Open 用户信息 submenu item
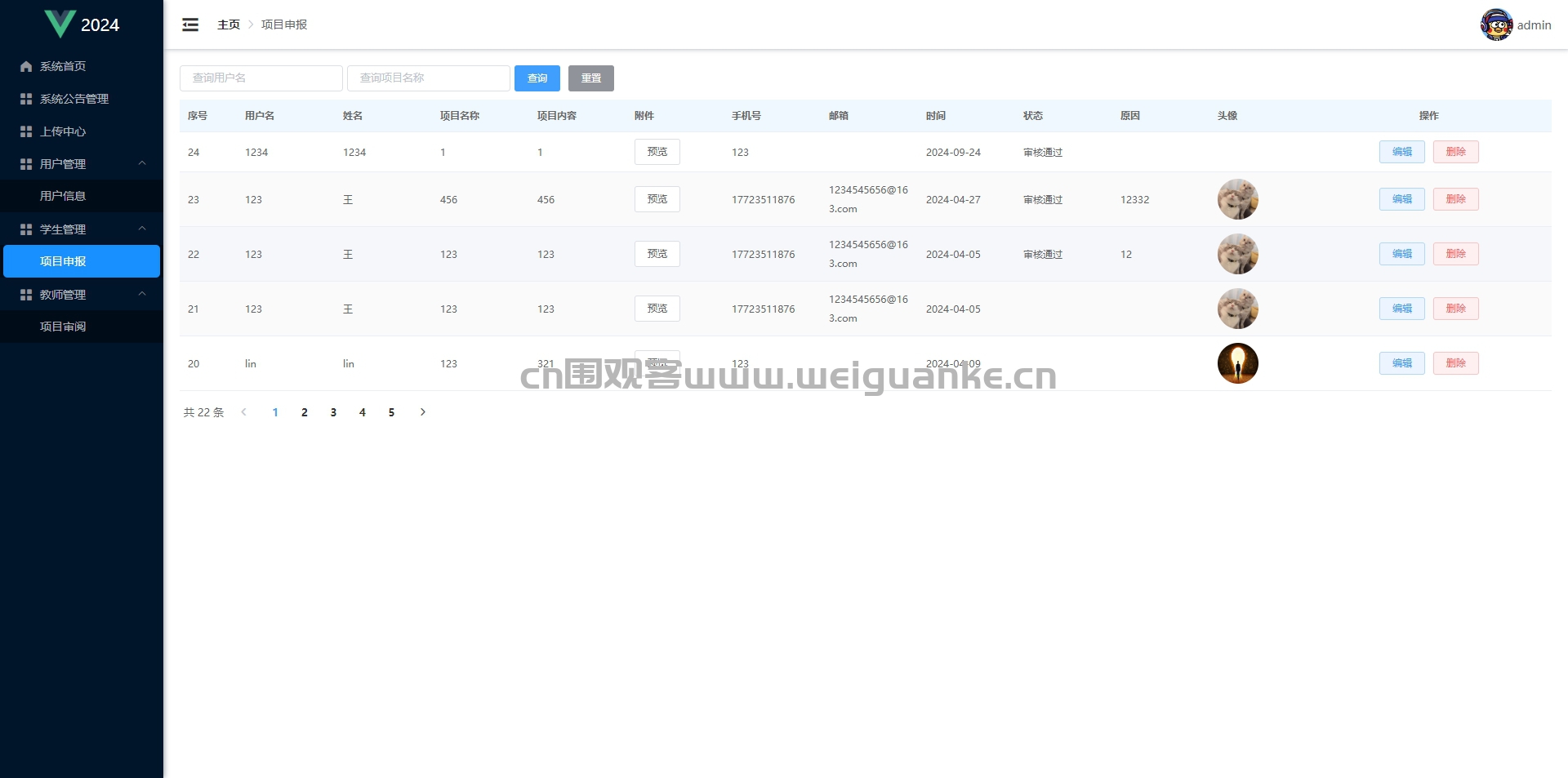 (82, 196)
